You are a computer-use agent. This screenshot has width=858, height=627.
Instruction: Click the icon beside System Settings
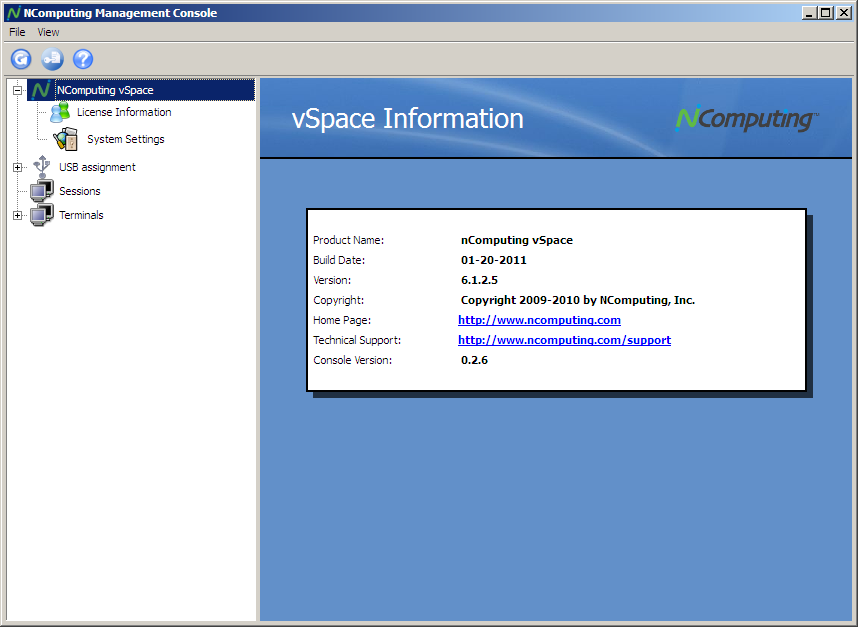pyautogui.click(x=66, y=139)
